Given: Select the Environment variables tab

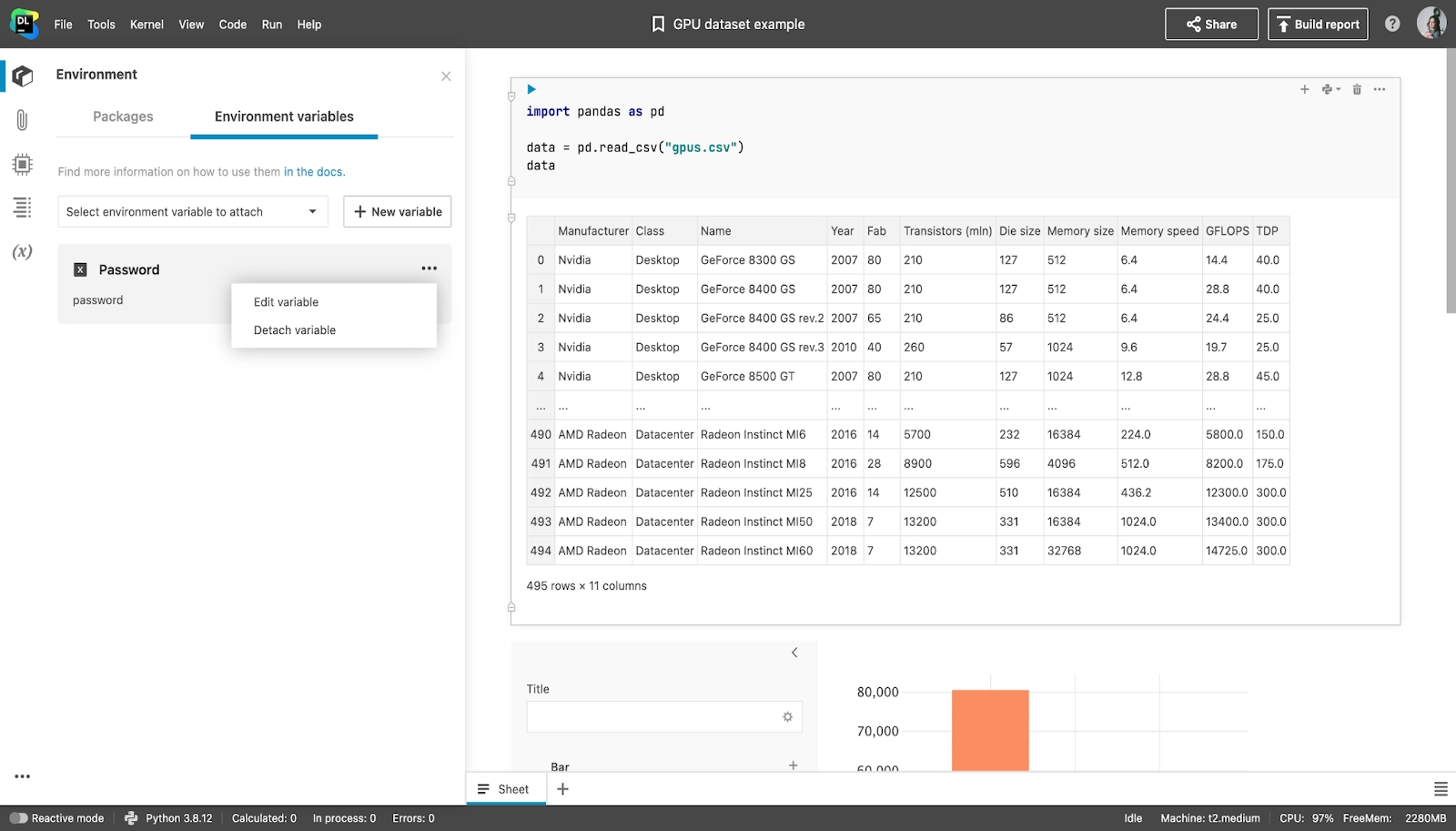Looking at the screenshot, I should click(x=284, y=117).
